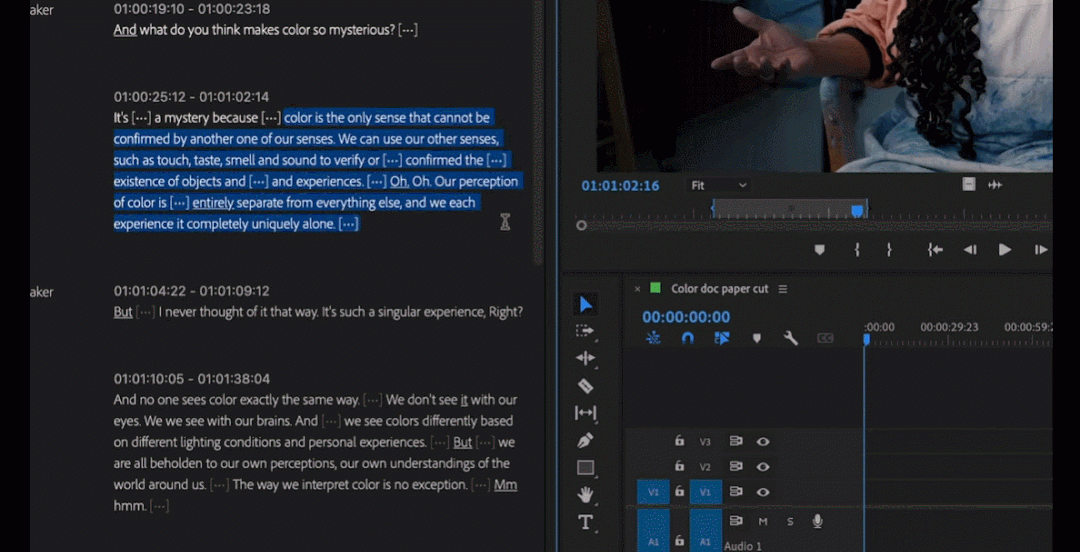The width and height of the screenshot is (1080, 552).
Task: Select the Slip tool
Action: [x=585, y=413]
